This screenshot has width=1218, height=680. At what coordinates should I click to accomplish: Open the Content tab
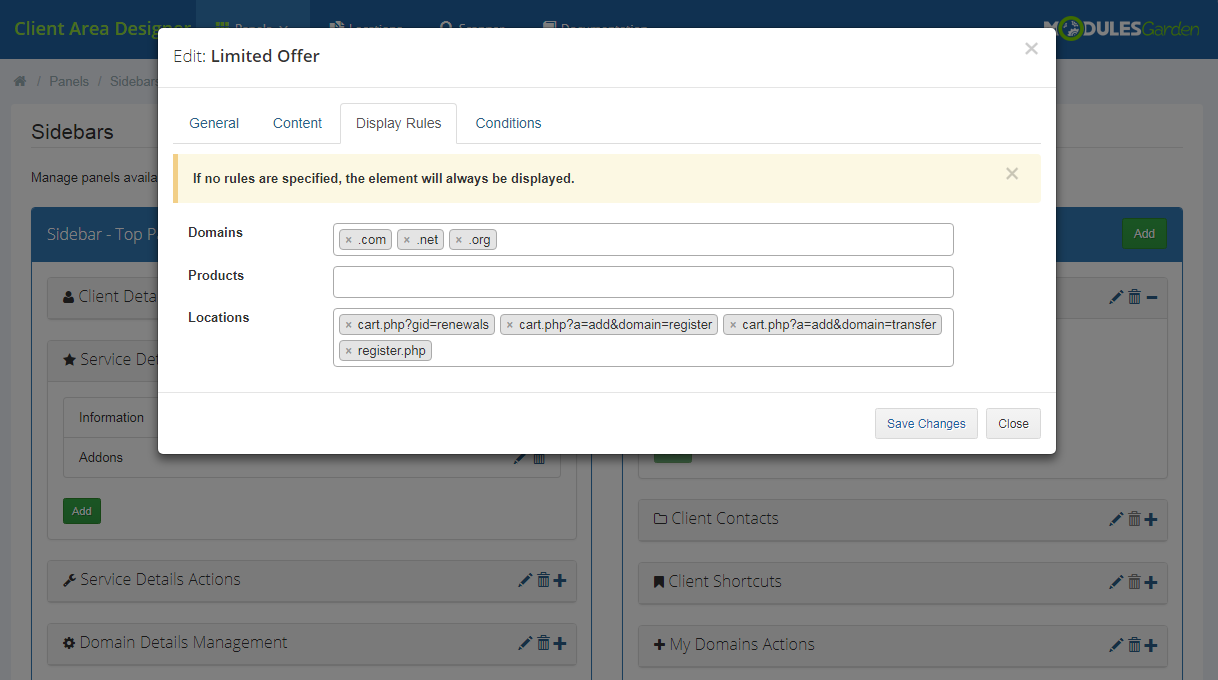(x=297, y=123)
